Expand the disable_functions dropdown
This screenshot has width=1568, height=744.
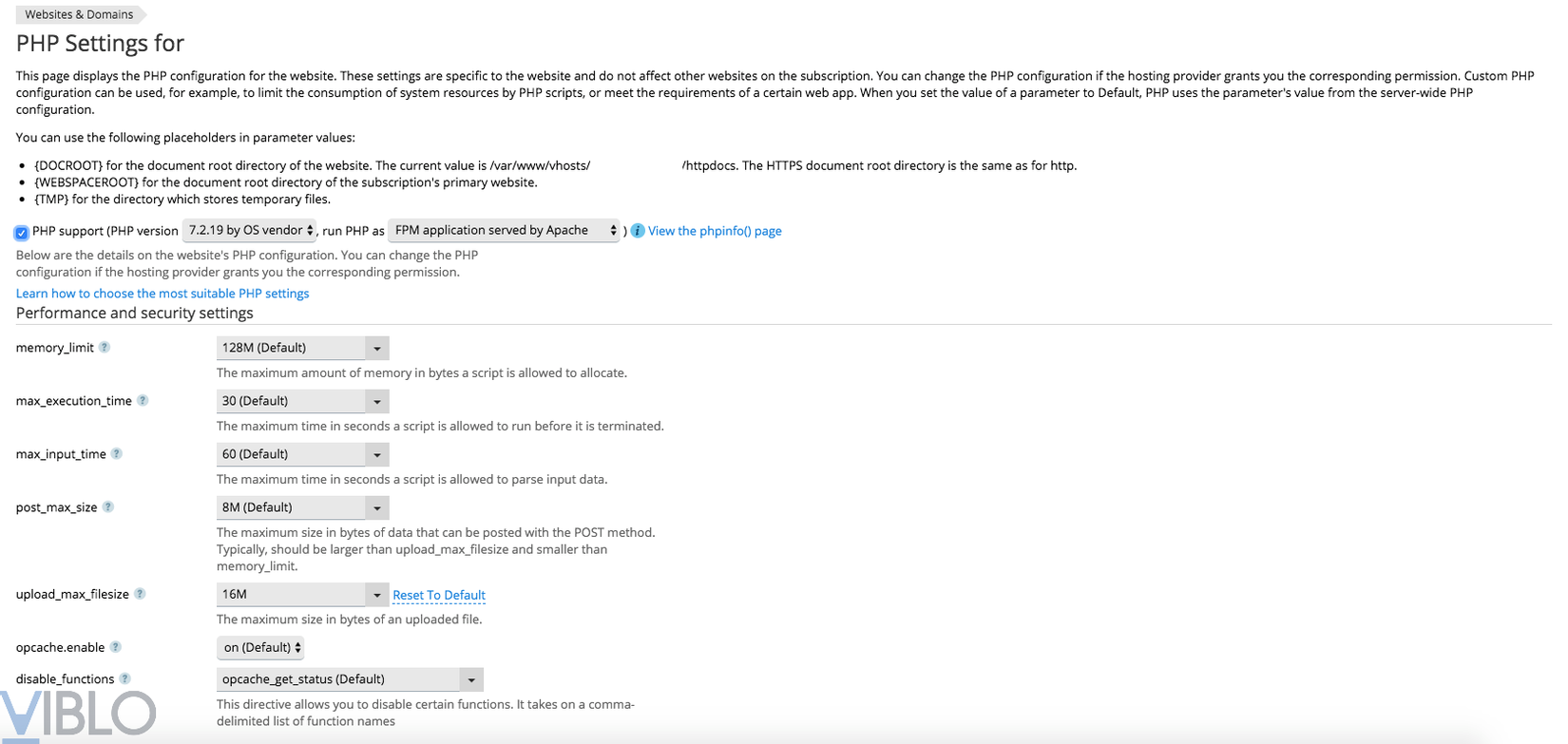point(471,680)
